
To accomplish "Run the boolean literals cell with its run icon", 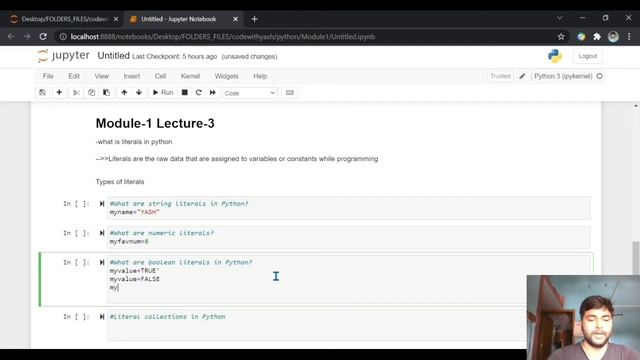I will click(x=102, y=262).
